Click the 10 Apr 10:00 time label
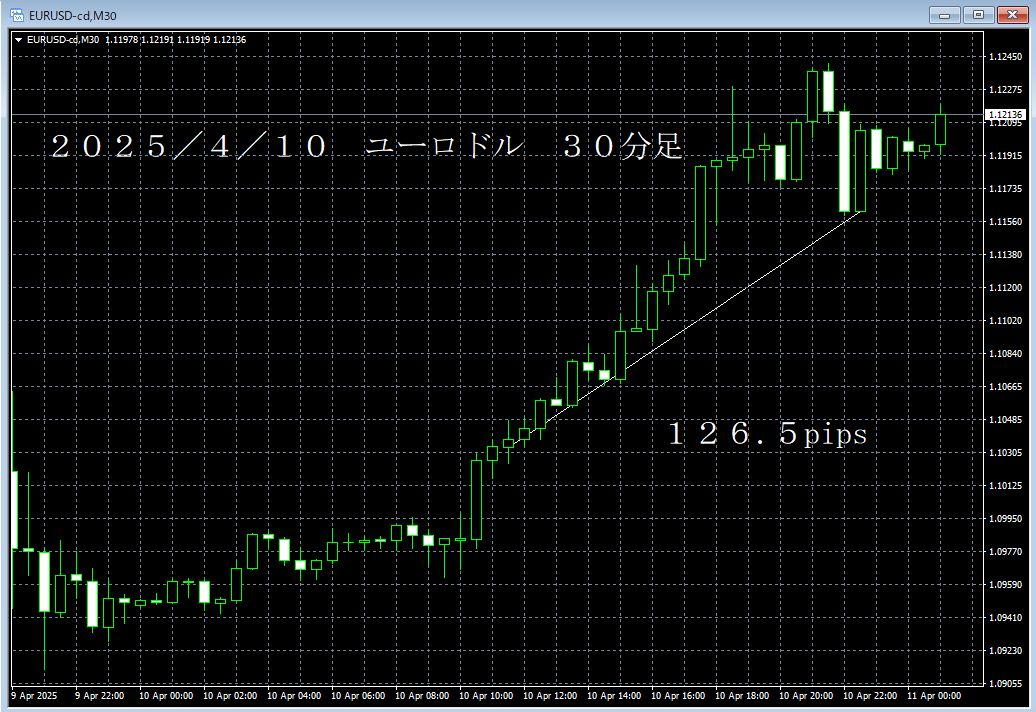The width and height of the screenshot is (1036, 712). (486, 695)
